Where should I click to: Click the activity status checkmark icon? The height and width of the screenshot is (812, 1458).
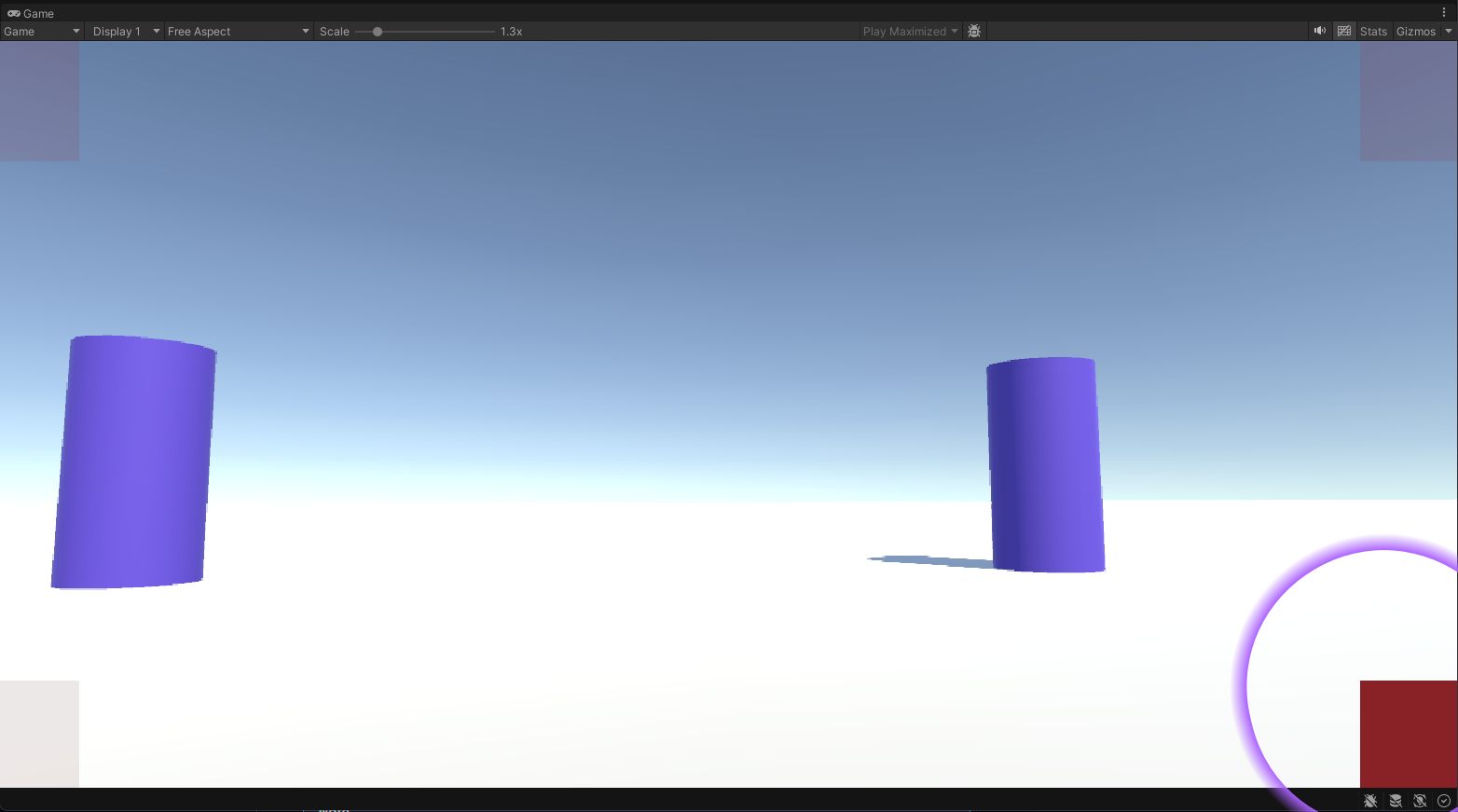point(1444,801)
